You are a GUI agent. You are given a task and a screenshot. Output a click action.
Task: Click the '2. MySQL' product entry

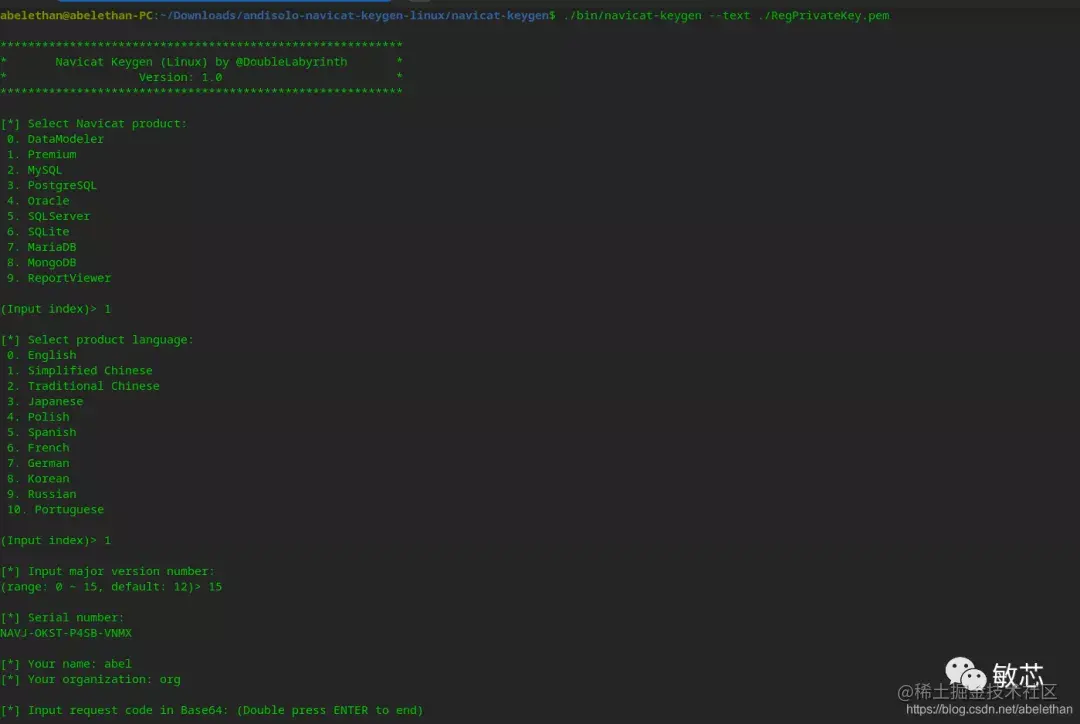pos(34,169)
